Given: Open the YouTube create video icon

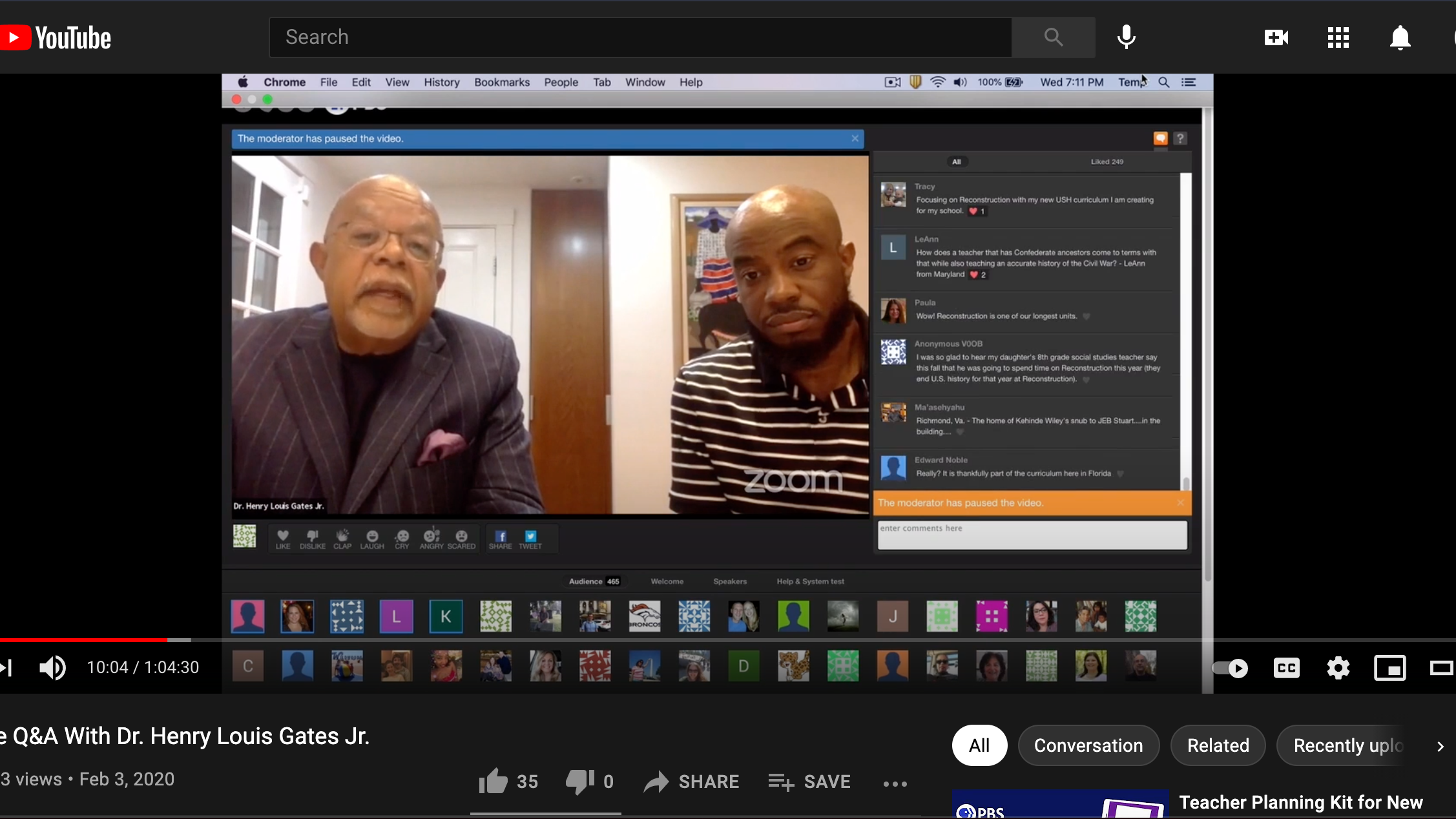Looking at the screenshot, I should [x=1276, y=37].
